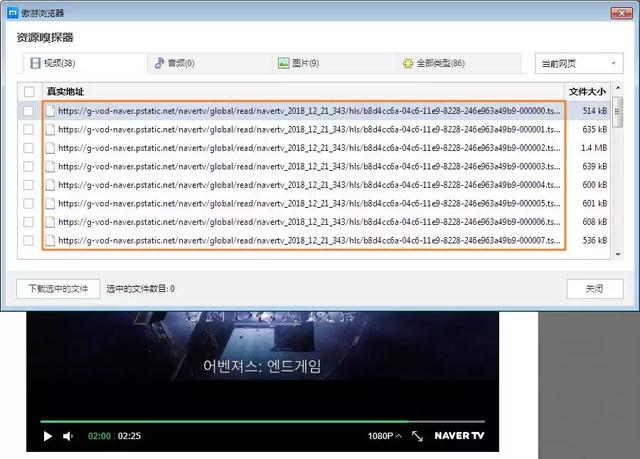Click the list scrollbar down arrow
This screenshot has height=459, width=640.
pos(618,254)
